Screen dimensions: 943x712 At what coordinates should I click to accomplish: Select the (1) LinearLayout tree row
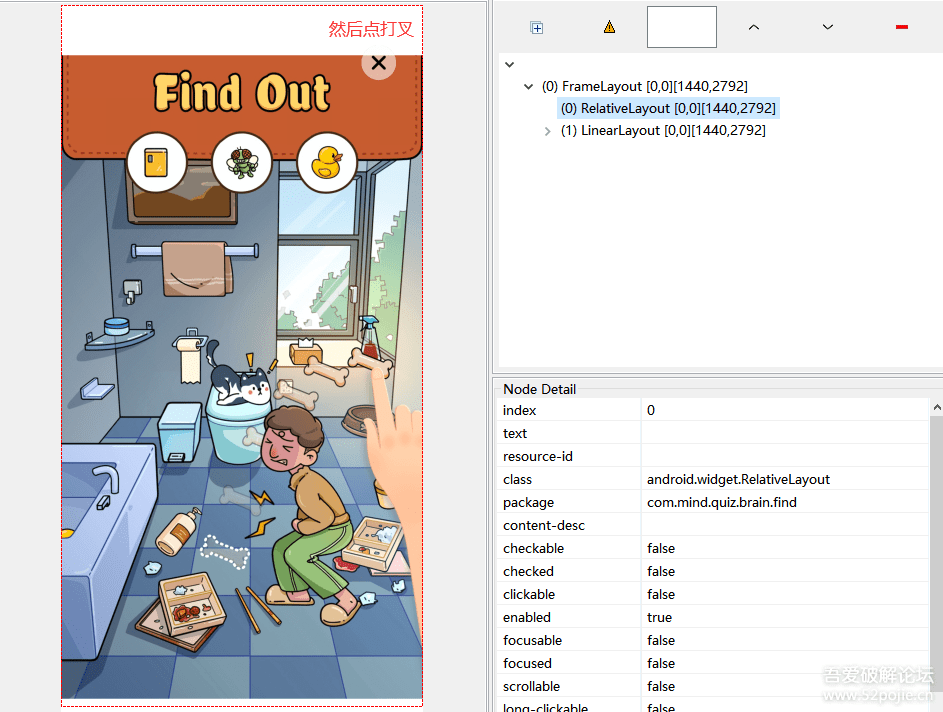pyautogui.click(x=663, y=130)
